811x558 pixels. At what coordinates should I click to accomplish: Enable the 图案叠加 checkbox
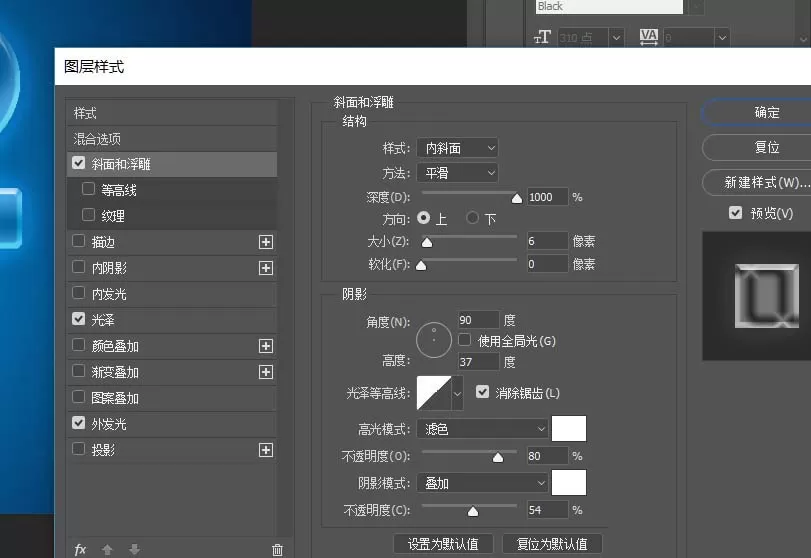(x=79, y=397)
